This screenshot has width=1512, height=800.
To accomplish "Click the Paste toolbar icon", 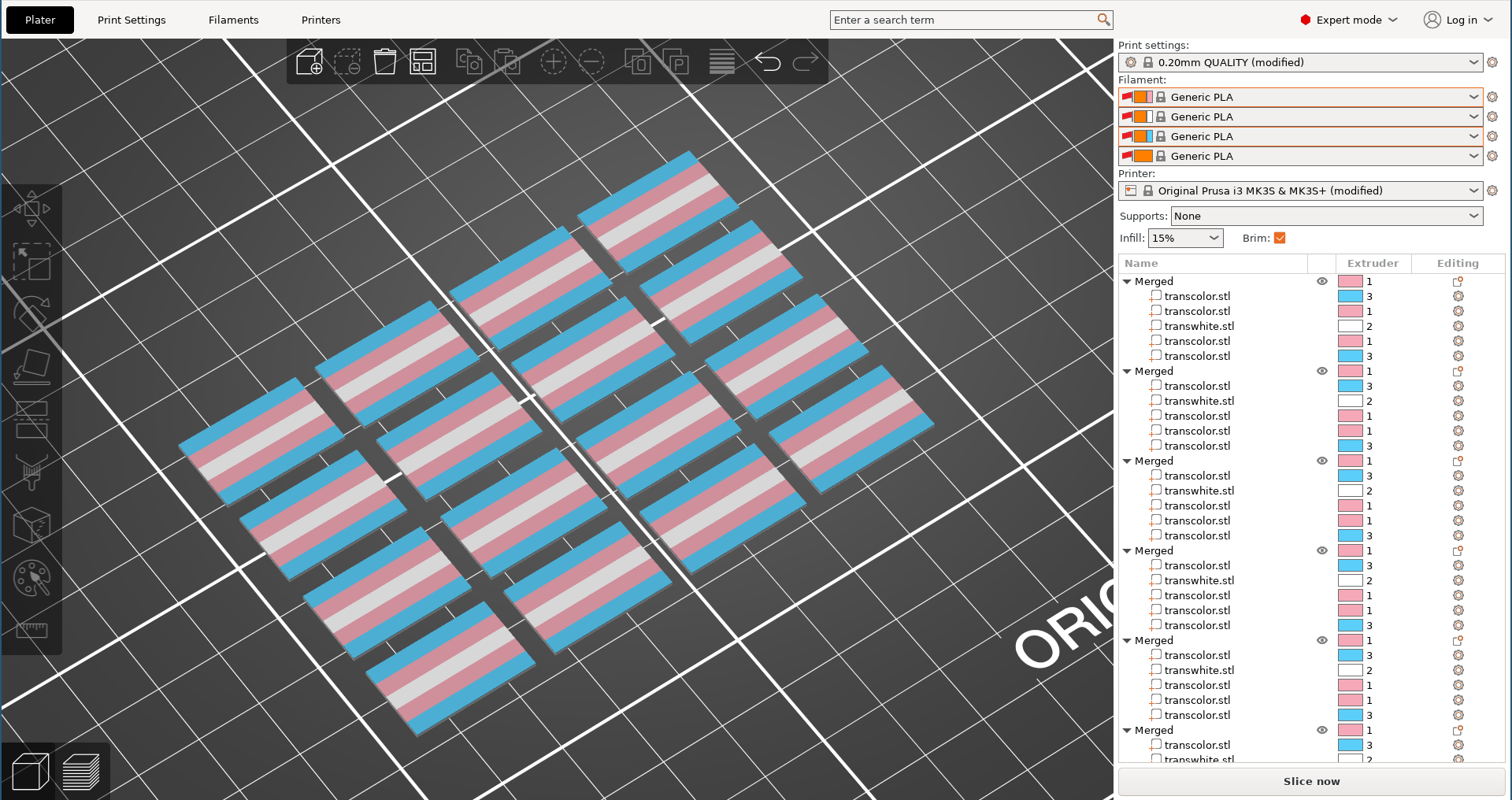I will point(507,61).
